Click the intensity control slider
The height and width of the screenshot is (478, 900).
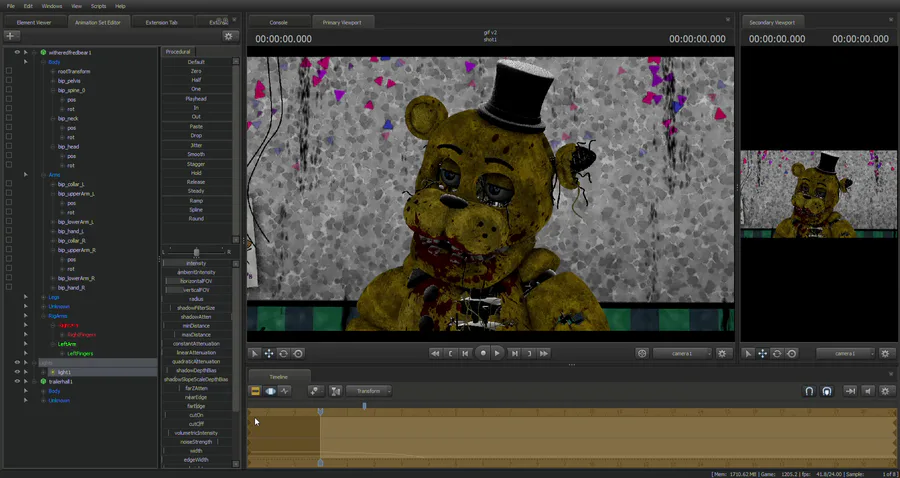(196, 263)
